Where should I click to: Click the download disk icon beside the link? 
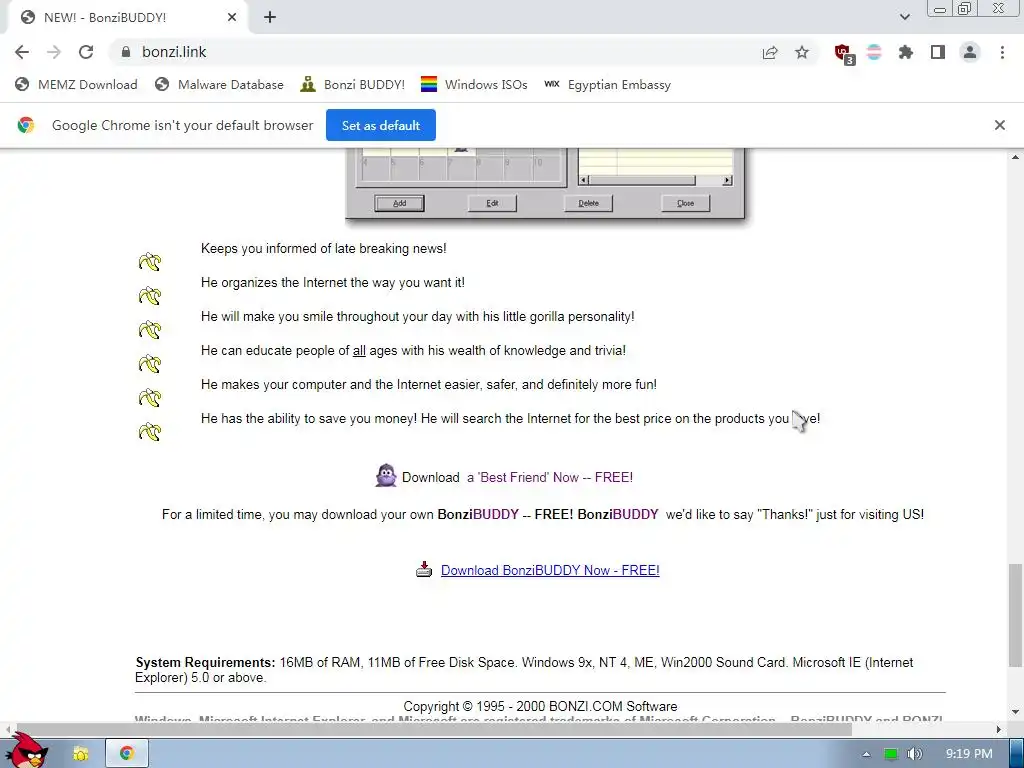(424, 569)
